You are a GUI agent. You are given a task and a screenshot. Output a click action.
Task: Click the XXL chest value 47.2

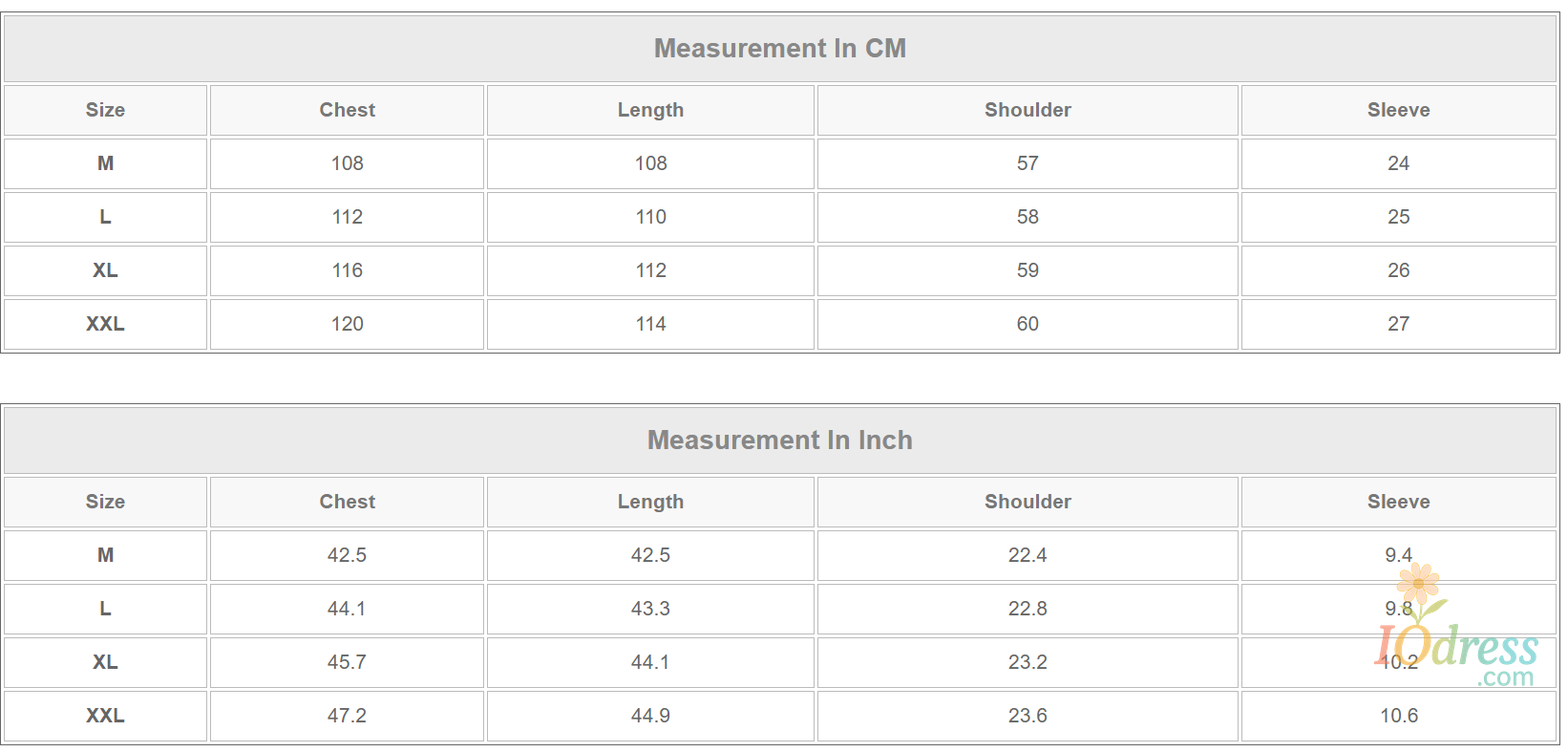[x=347, y=716]
